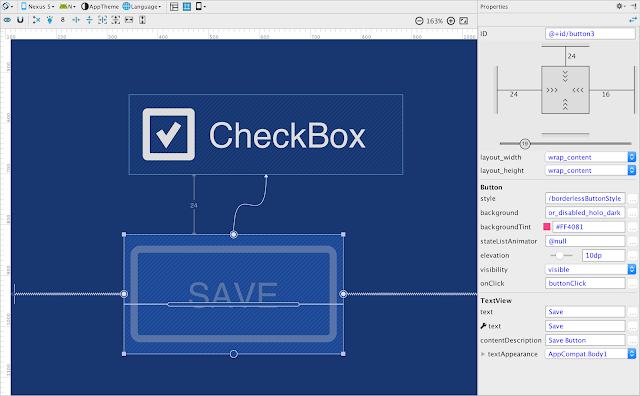Screen dimensions: 640x396
Task: Click the infer constraints lightbulb icon
Action: click(49, 20)
